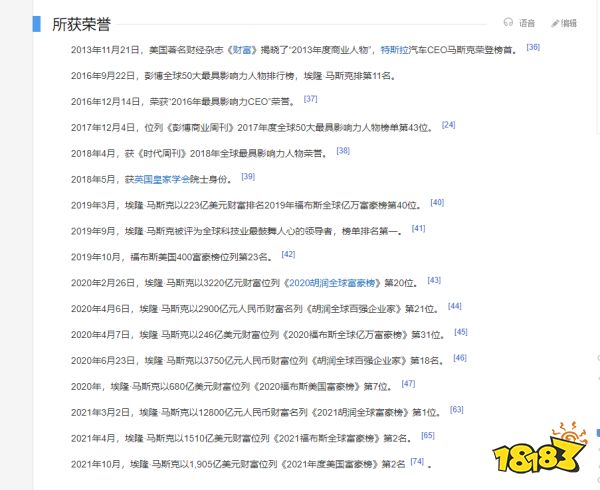Open citation reference [37]
This screenshot has width=600, height=490.
pos(310,99)
